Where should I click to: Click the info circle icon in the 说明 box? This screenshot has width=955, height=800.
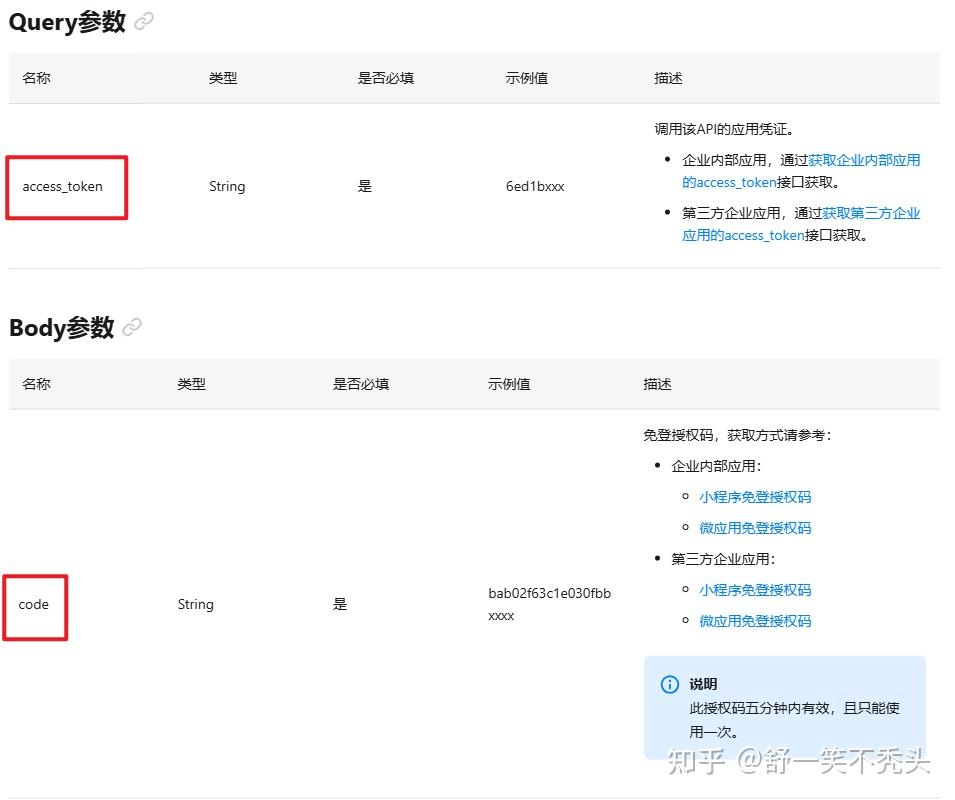pos(668,684)
